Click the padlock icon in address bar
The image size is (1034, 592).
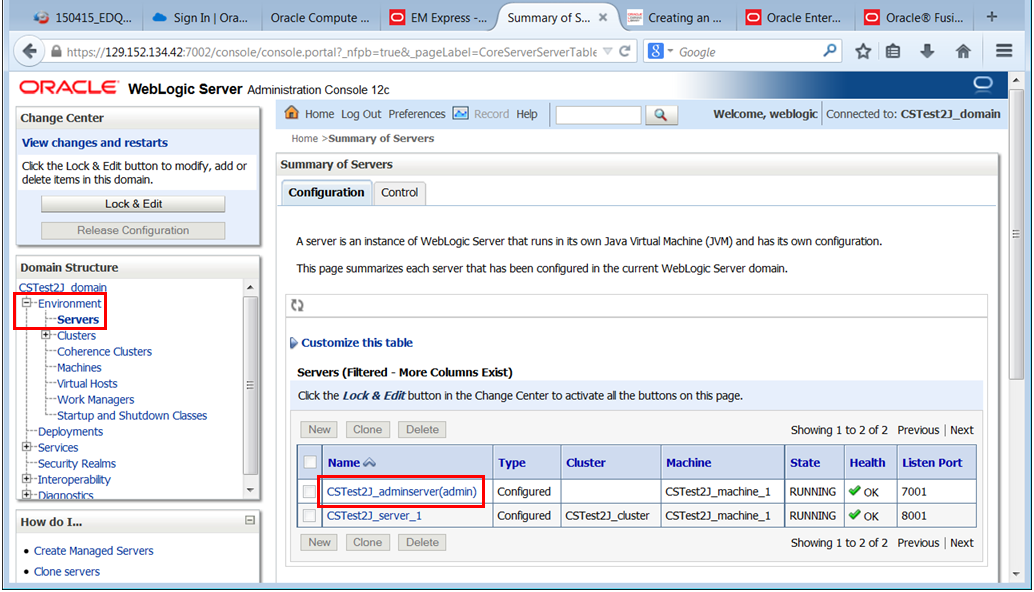tap(56, 51)
